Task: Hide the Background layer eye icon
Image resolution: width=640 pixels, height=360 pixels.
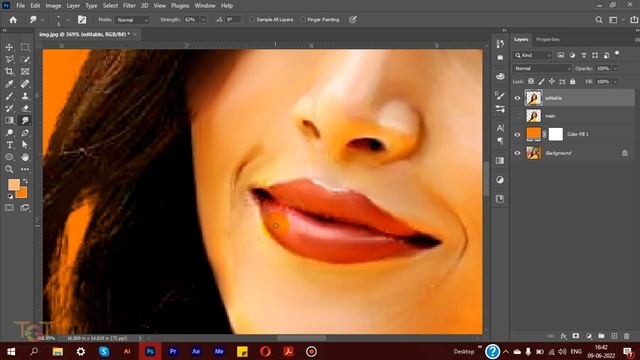Action: tap(517, 153)
